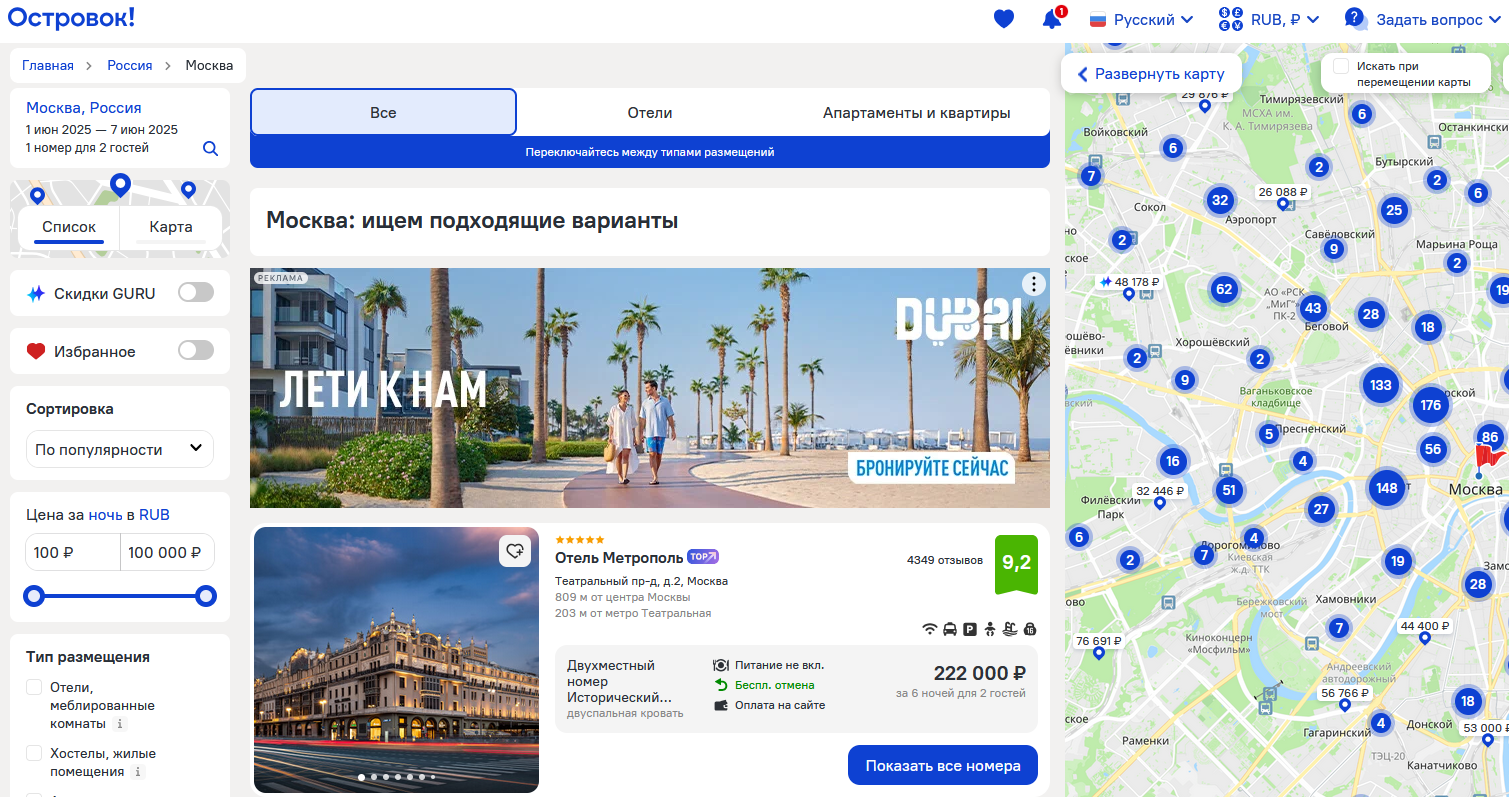Screen dimensions: 1509x797
Task: Go to Главная breadcrumb link
Action: click(x=48, y=65)
